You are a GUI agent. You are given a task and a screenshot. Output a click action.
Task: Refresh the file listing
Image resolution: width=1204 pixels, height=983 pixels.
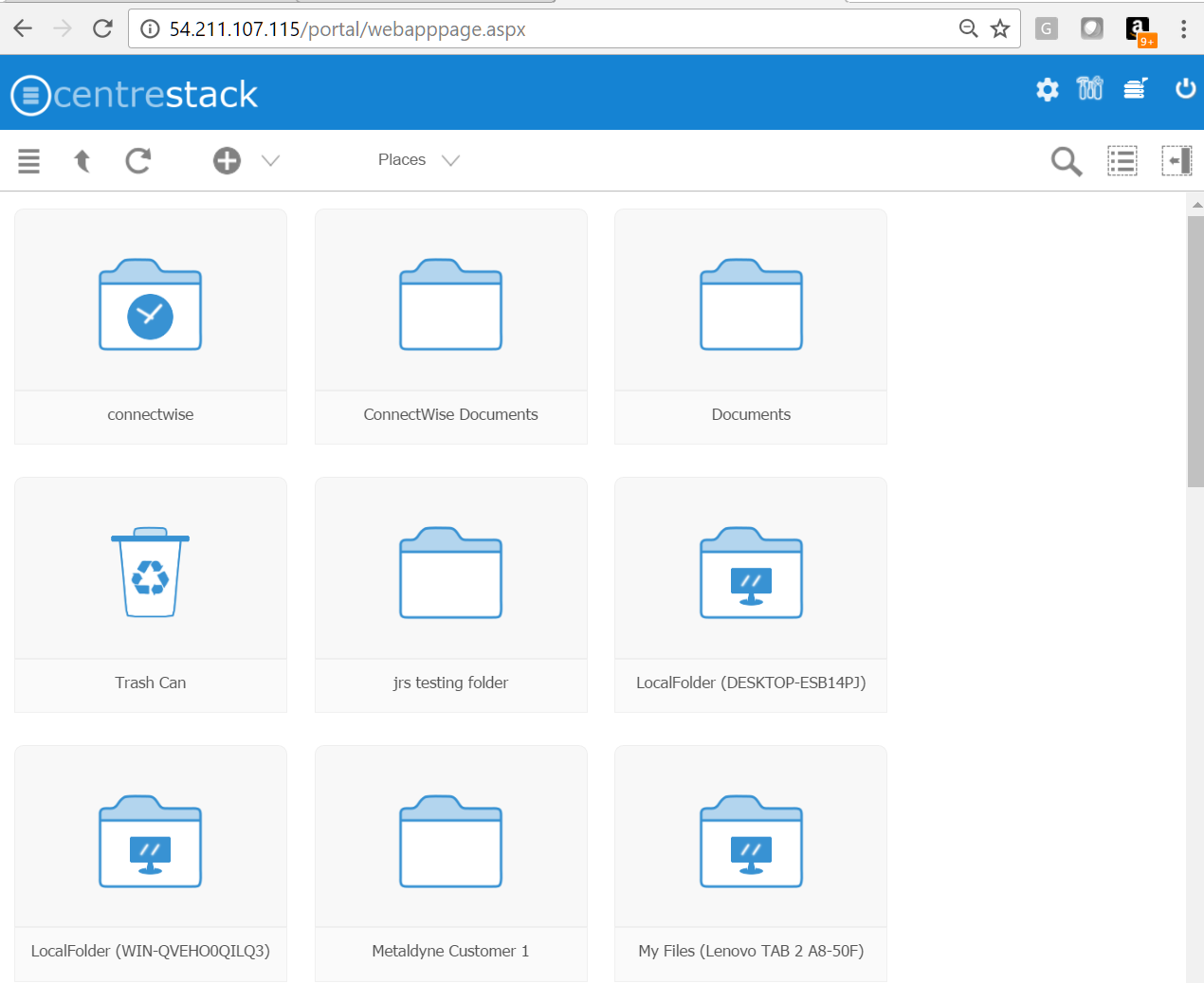point(138,161)
